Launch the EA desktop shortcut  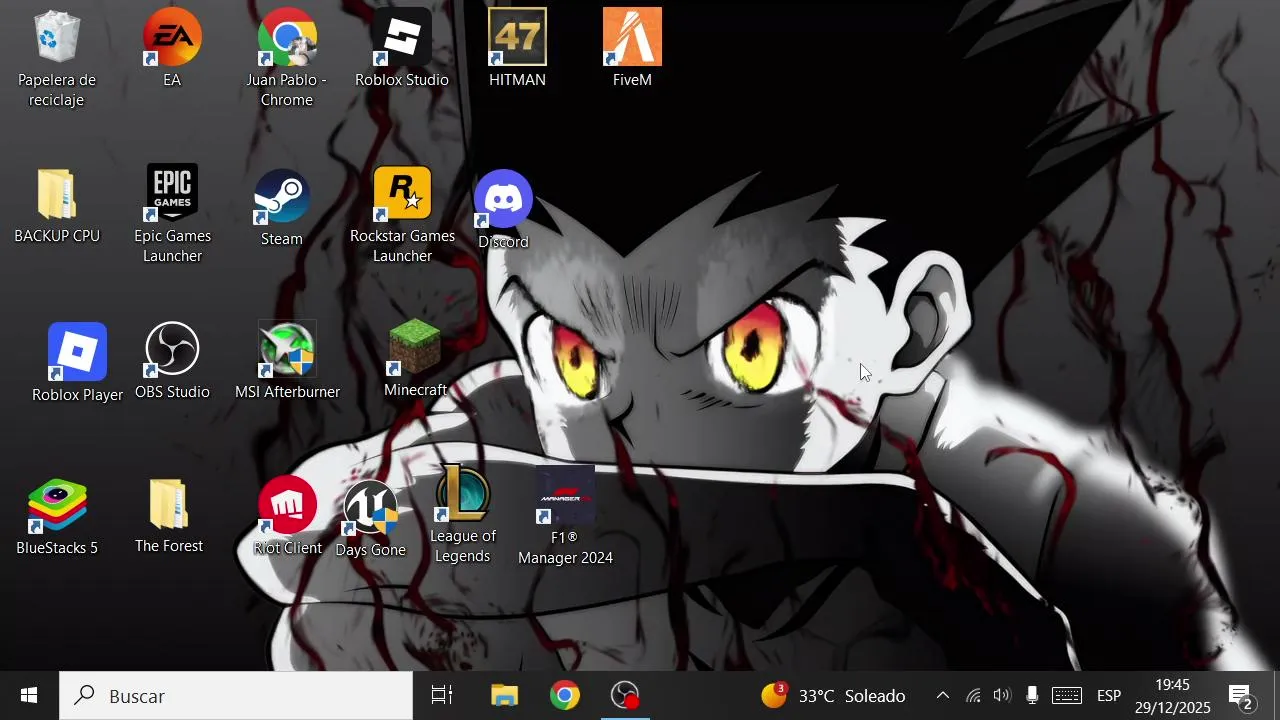pyautogui.click(x=172, y=48)
